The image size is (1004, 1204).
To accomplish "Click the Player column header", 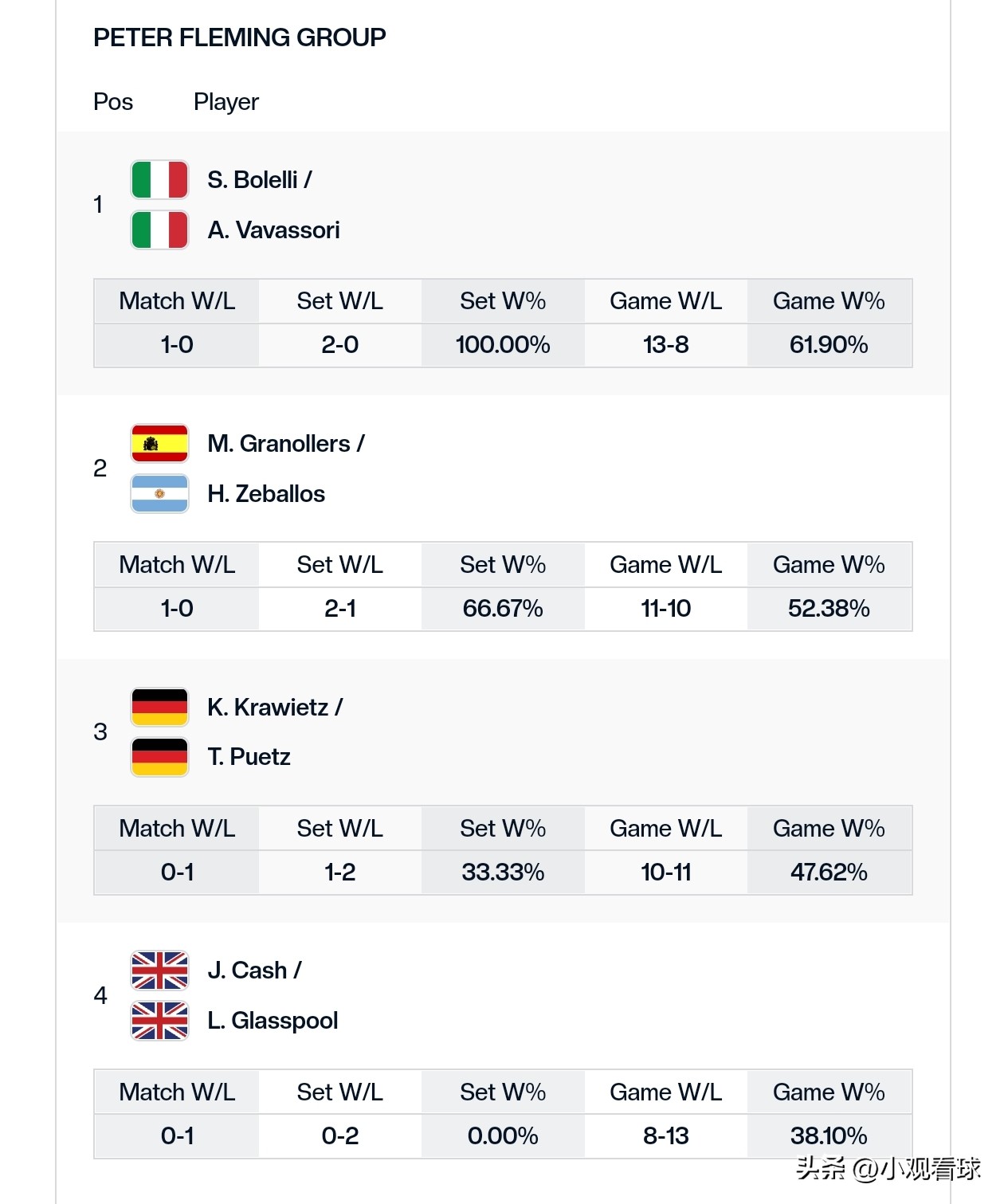I will click(x=226, y=102).
